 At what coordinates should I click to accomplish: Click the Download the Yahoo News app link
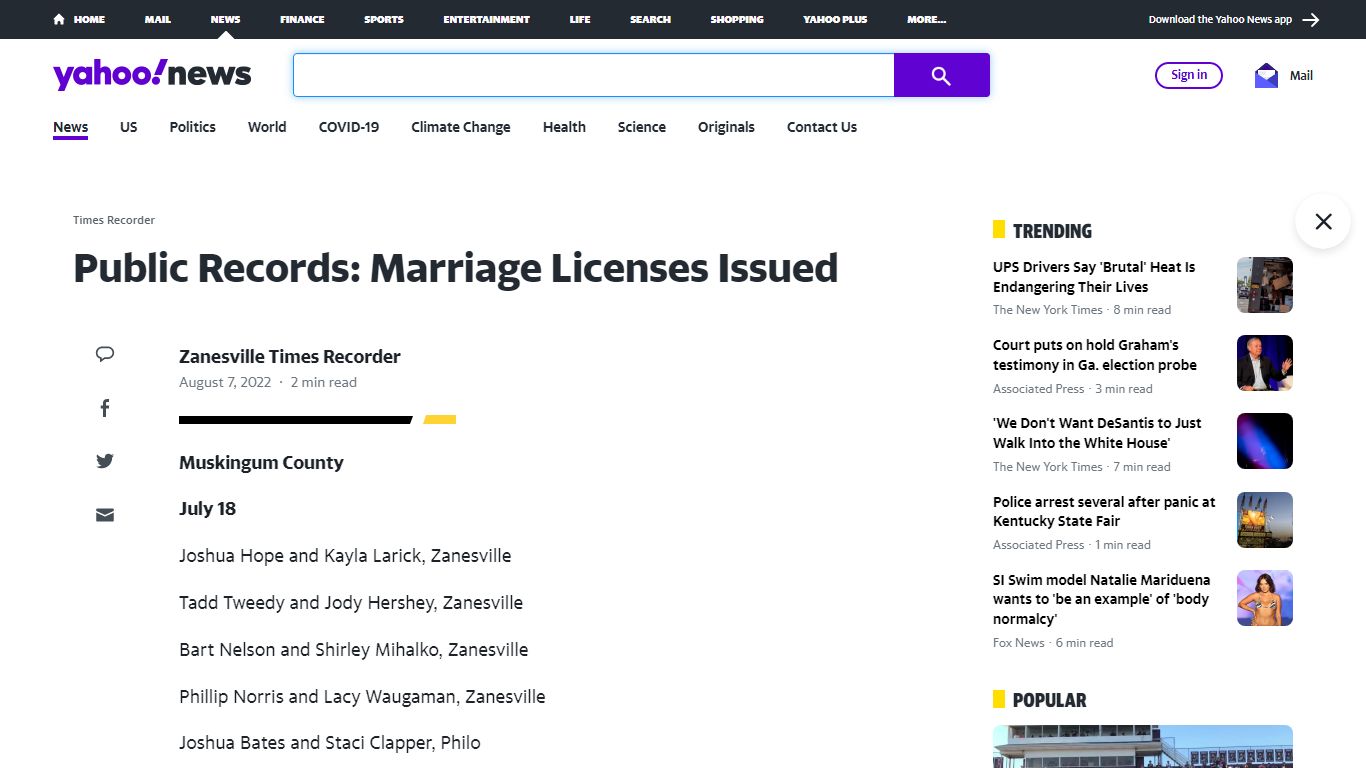[1220, 19]
